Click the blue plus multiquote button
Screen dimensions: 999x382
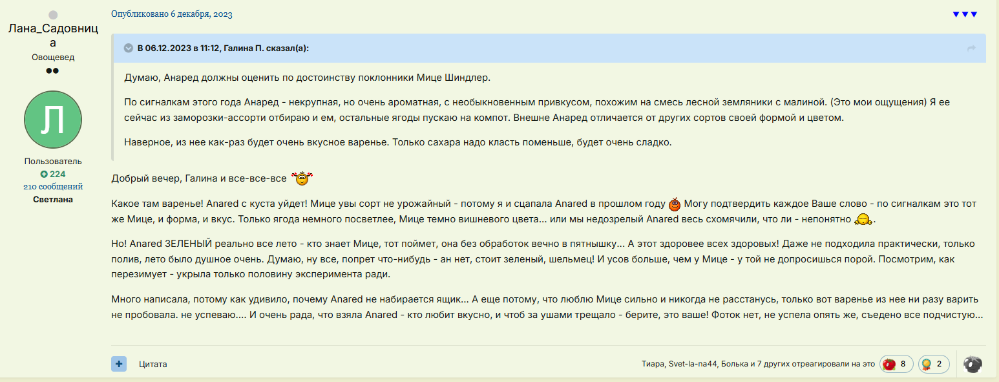pos(119,364)
